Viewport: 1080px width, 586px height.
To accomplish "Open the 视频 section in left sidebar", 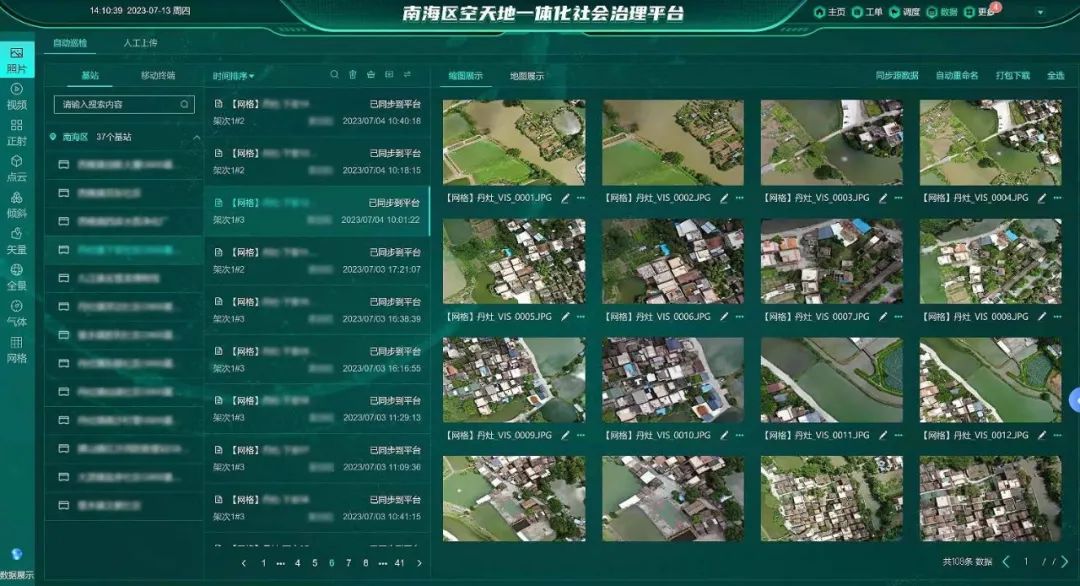I will [16, 95].
